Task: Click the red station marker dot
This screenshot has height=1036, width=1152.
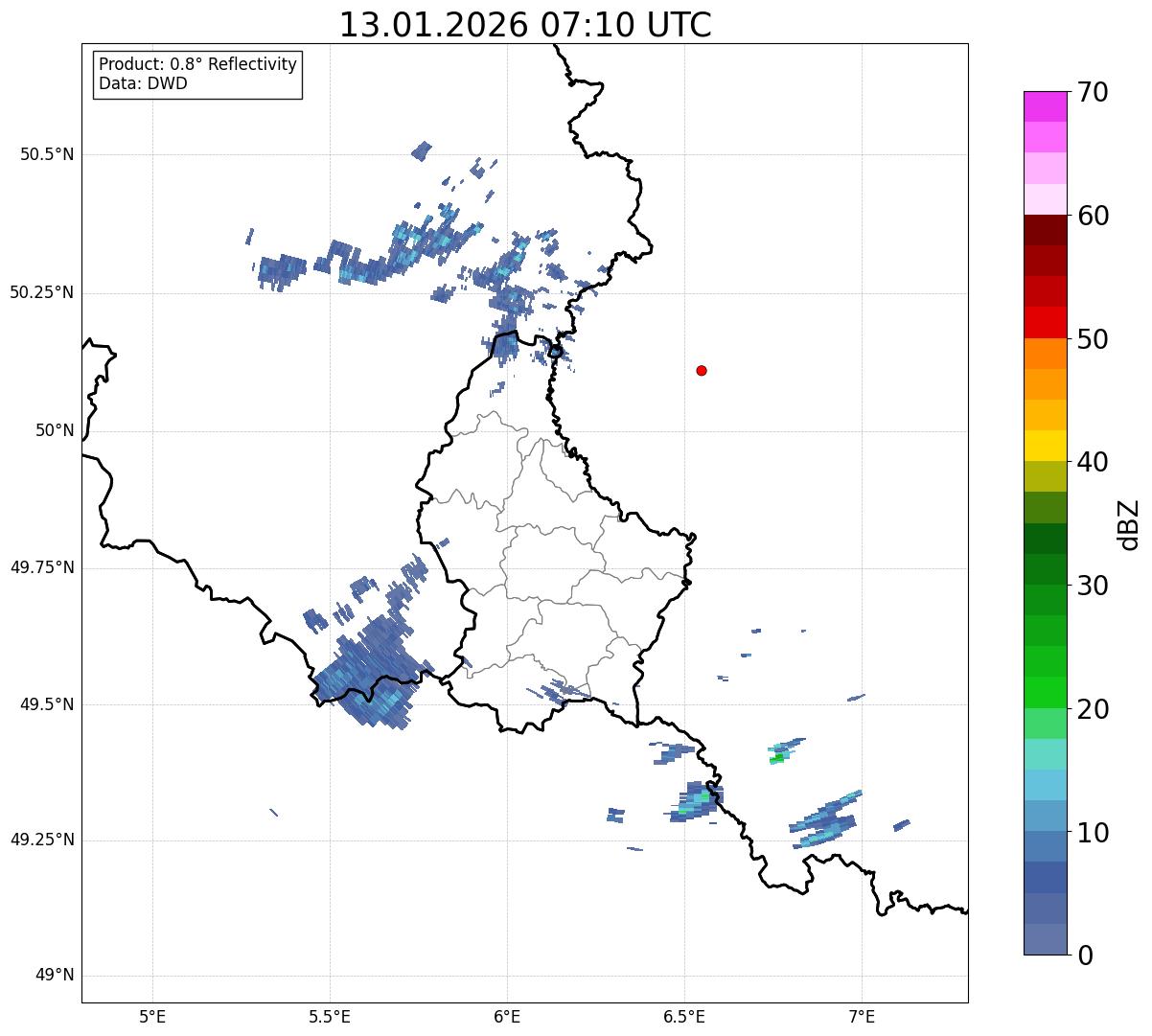Action: tap(702, 370)
